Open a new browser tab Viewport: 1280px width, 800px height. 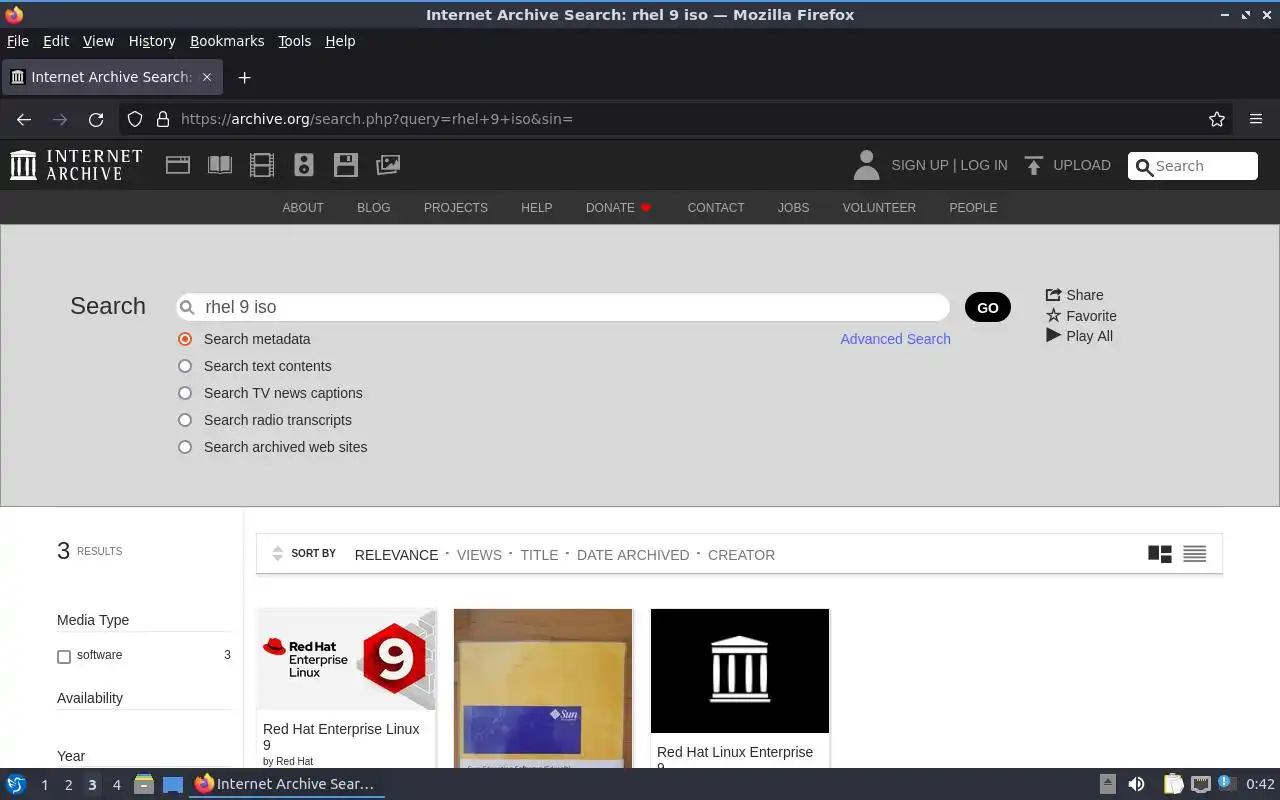(244, 77)
